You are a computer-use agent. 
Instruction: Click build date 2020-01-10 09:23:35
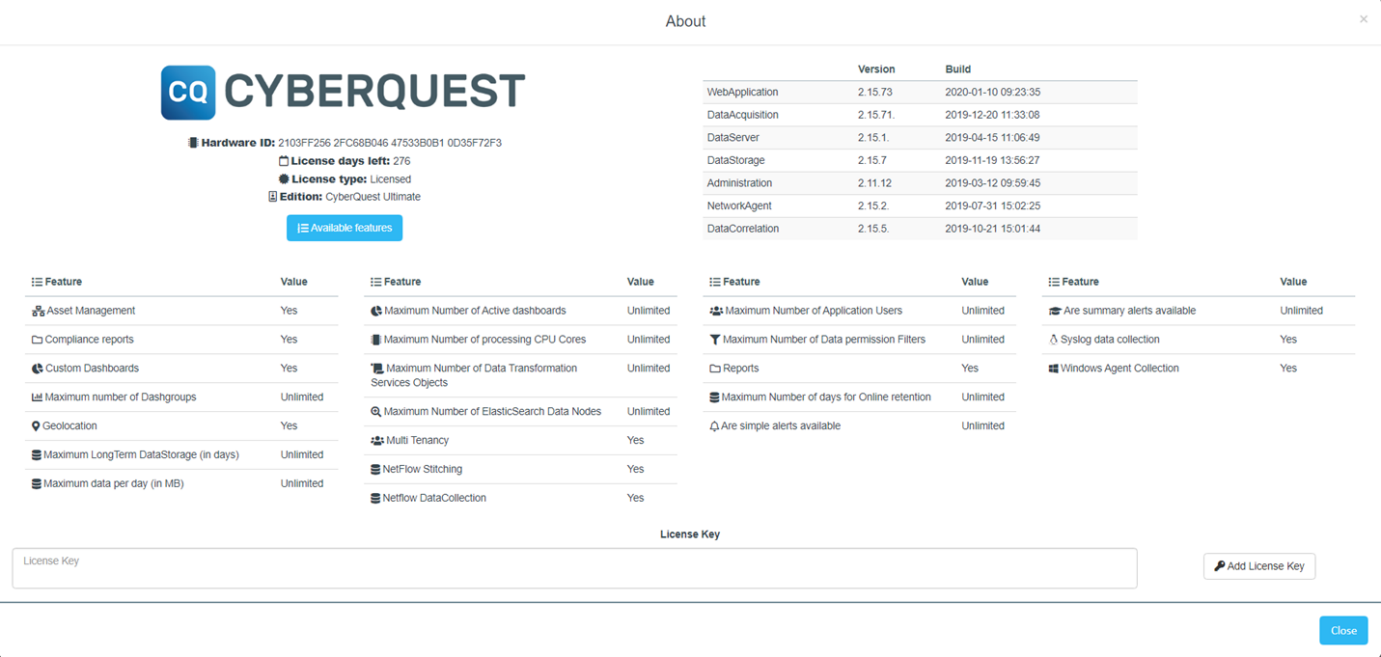[x=993, y=92]
